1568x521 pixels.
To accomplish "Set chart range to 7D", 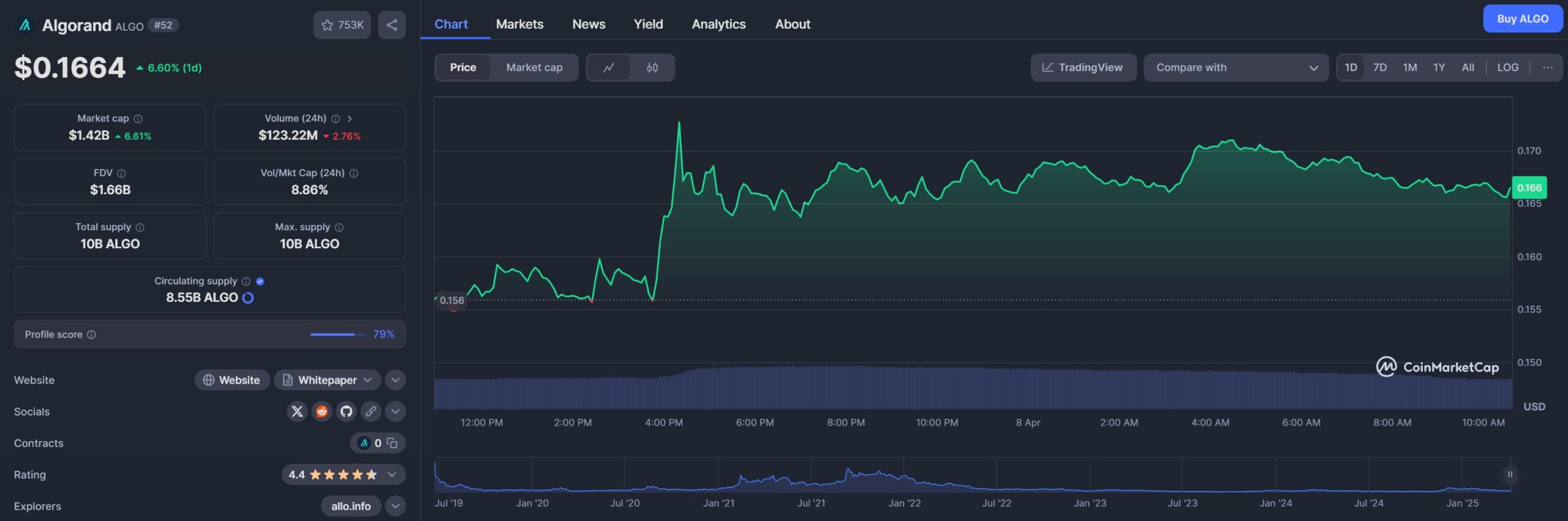I will point(1380,67).
